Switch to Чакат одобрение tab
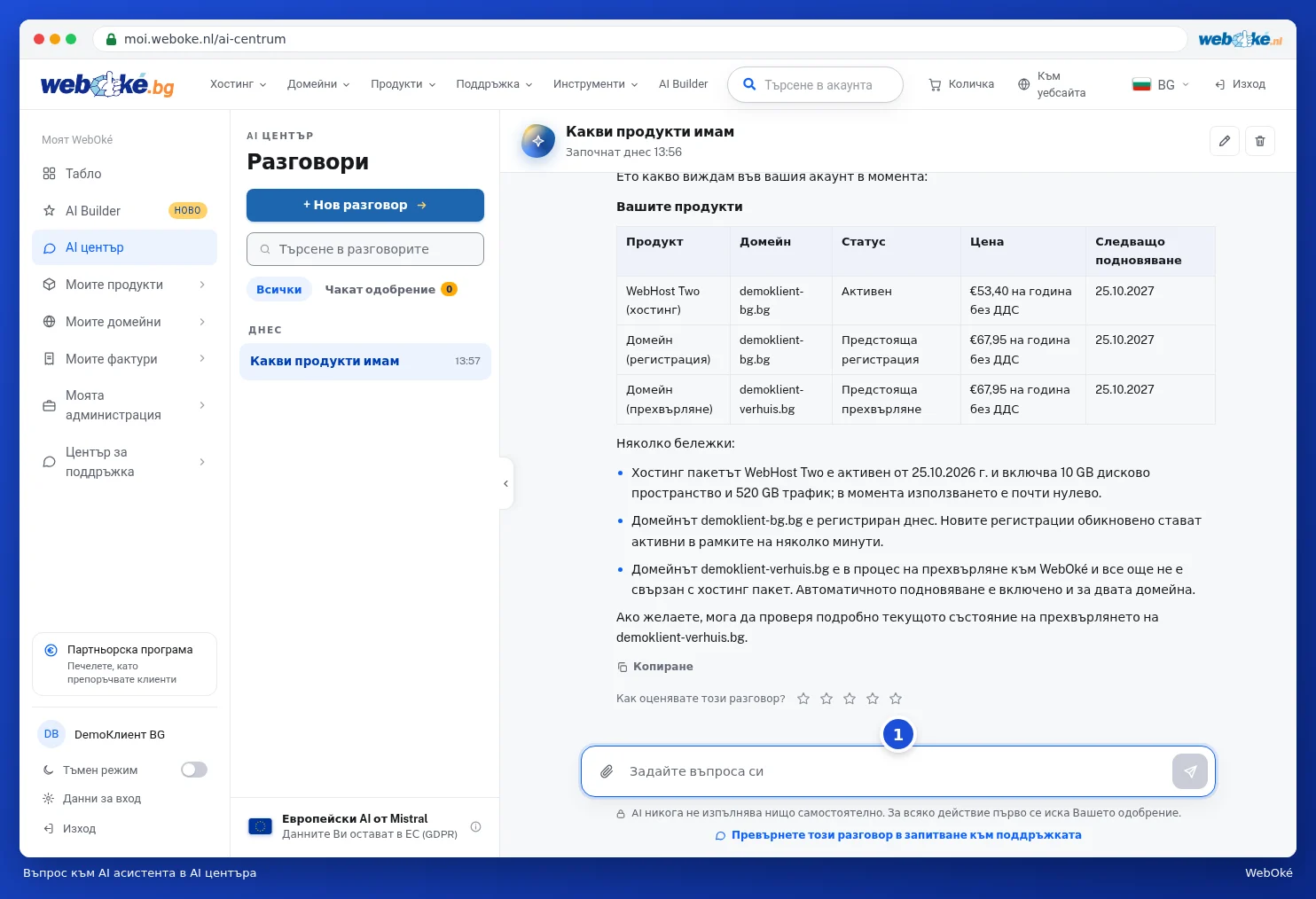 pos(390,289)
